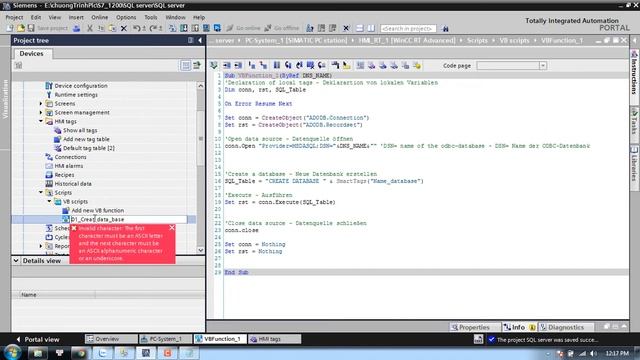Click the Search in project field

(x=408, y=28)
